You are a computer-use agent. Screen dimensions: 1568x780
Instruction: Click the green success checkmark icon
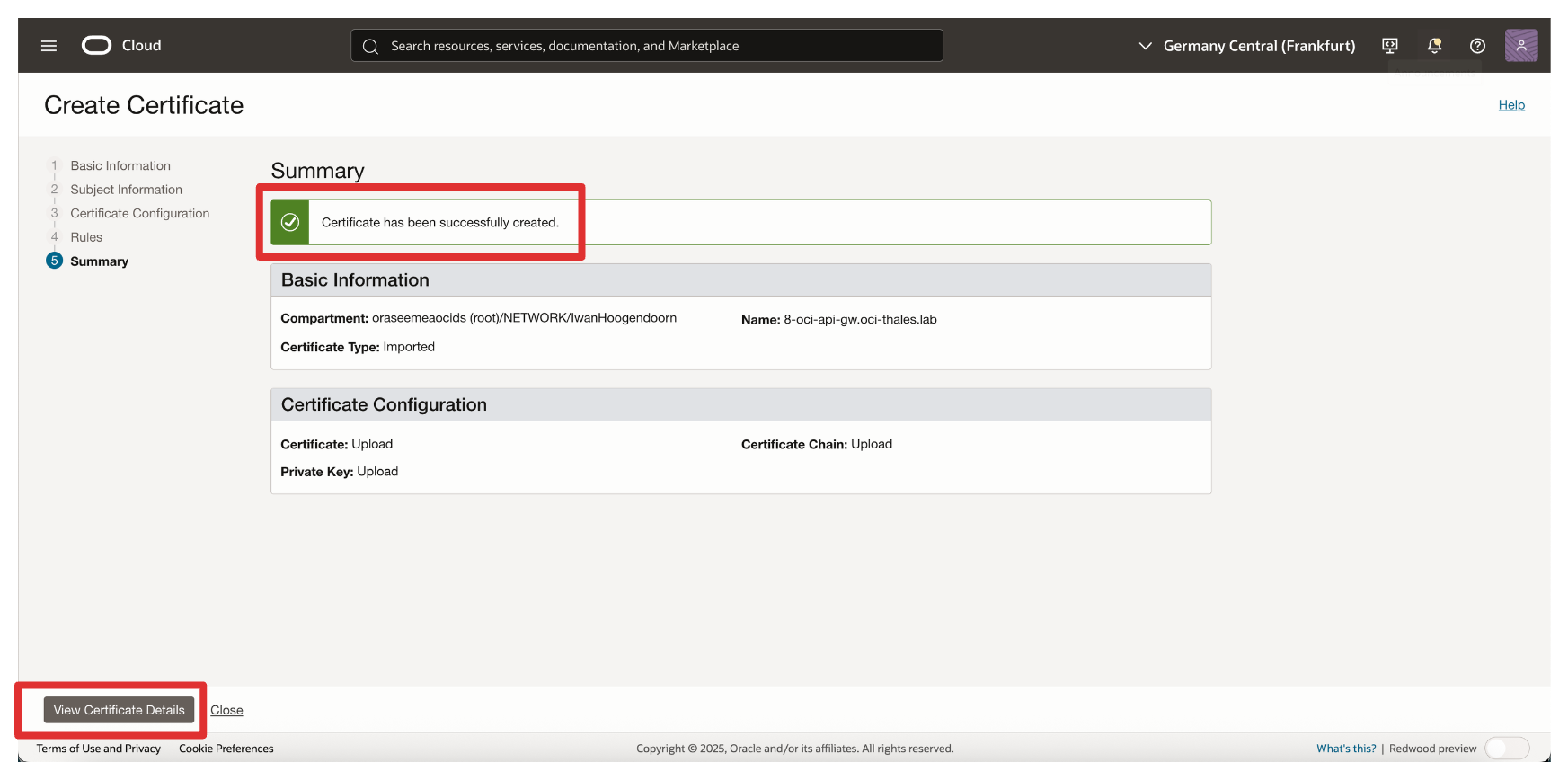pos(290,223)
